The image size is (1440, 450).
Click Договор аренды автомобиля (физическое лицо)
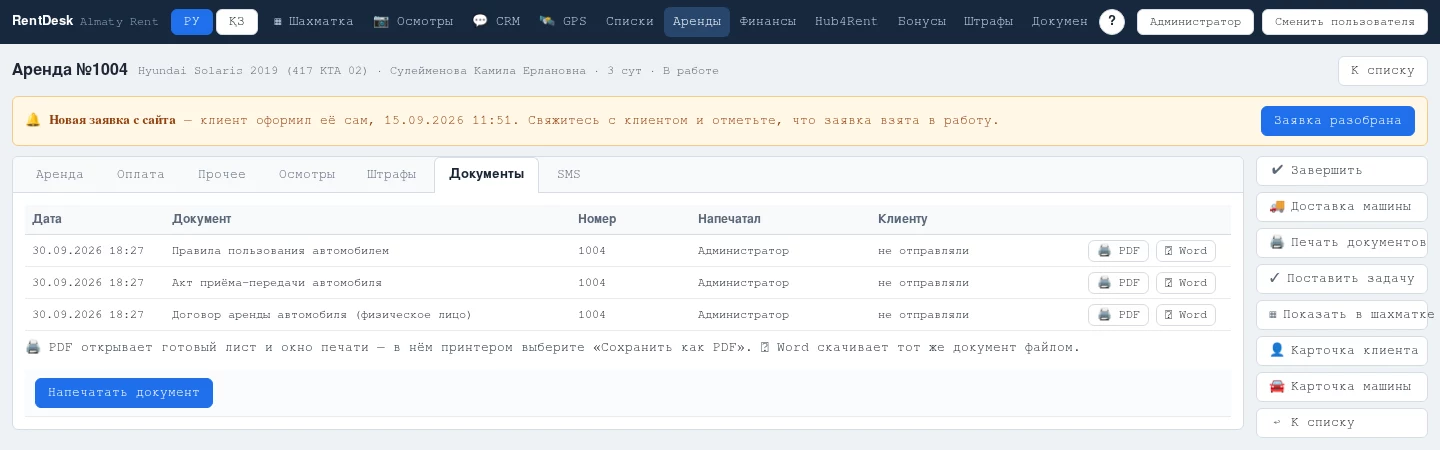322,315
